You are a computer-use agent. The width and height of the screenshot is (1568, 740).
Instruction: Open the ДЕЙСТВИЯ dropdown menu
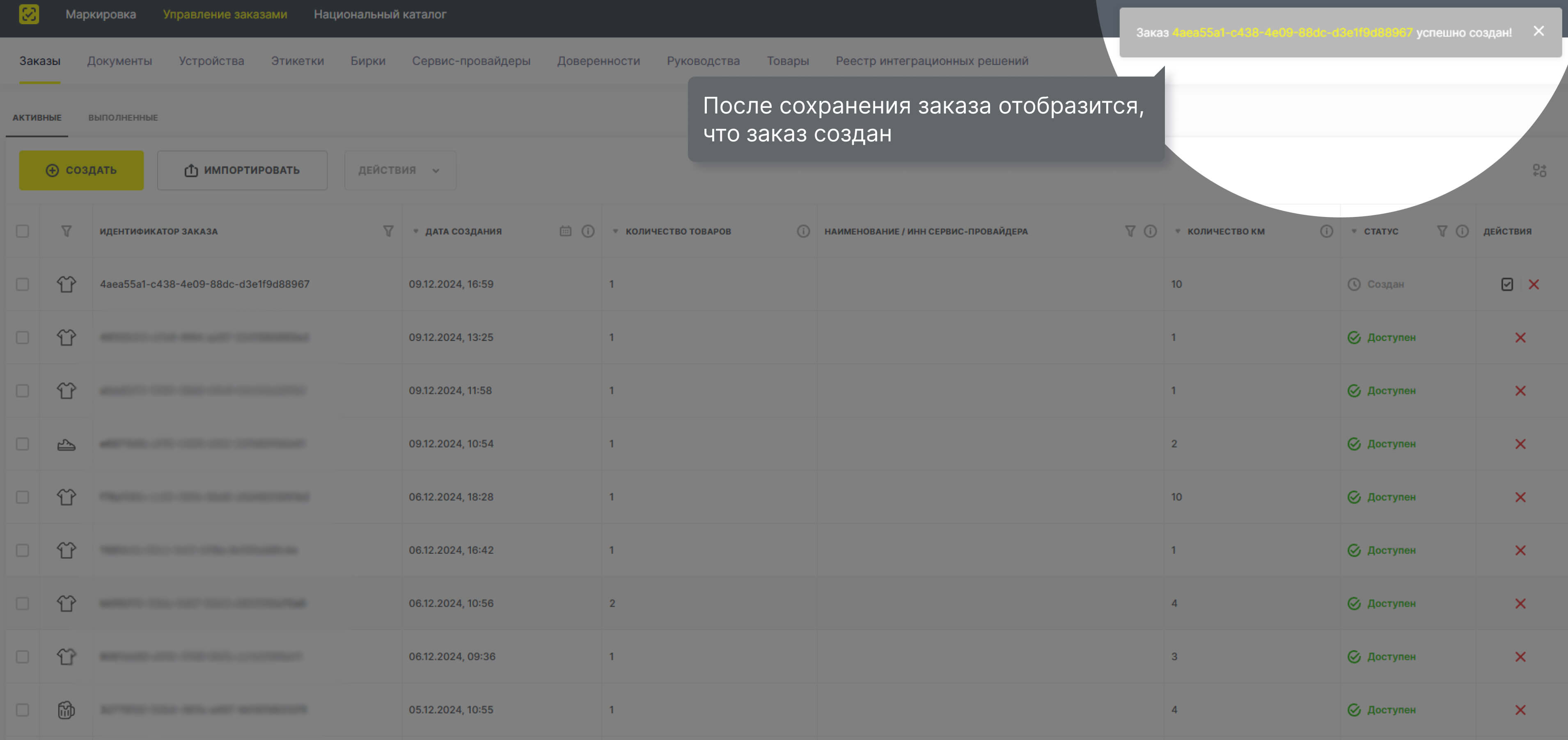pyautogui.click(x=400, y=170)
